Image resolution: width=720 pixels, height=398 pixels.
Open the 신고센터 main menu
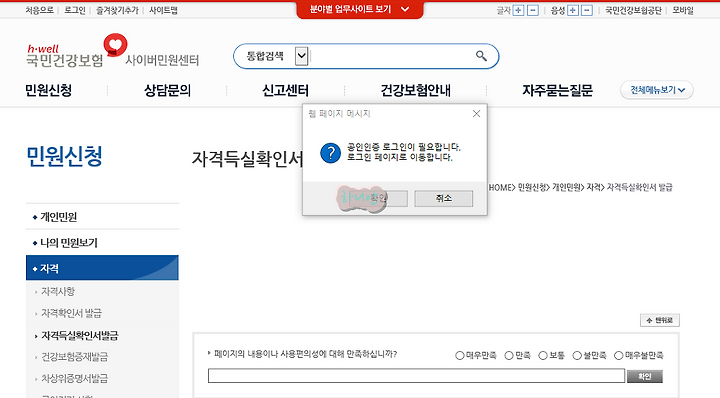[285, 90]
